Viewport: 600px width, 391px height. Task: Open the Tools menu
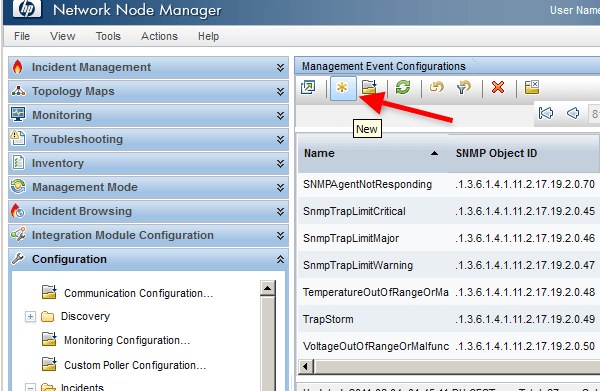click(x=108, y=36)
